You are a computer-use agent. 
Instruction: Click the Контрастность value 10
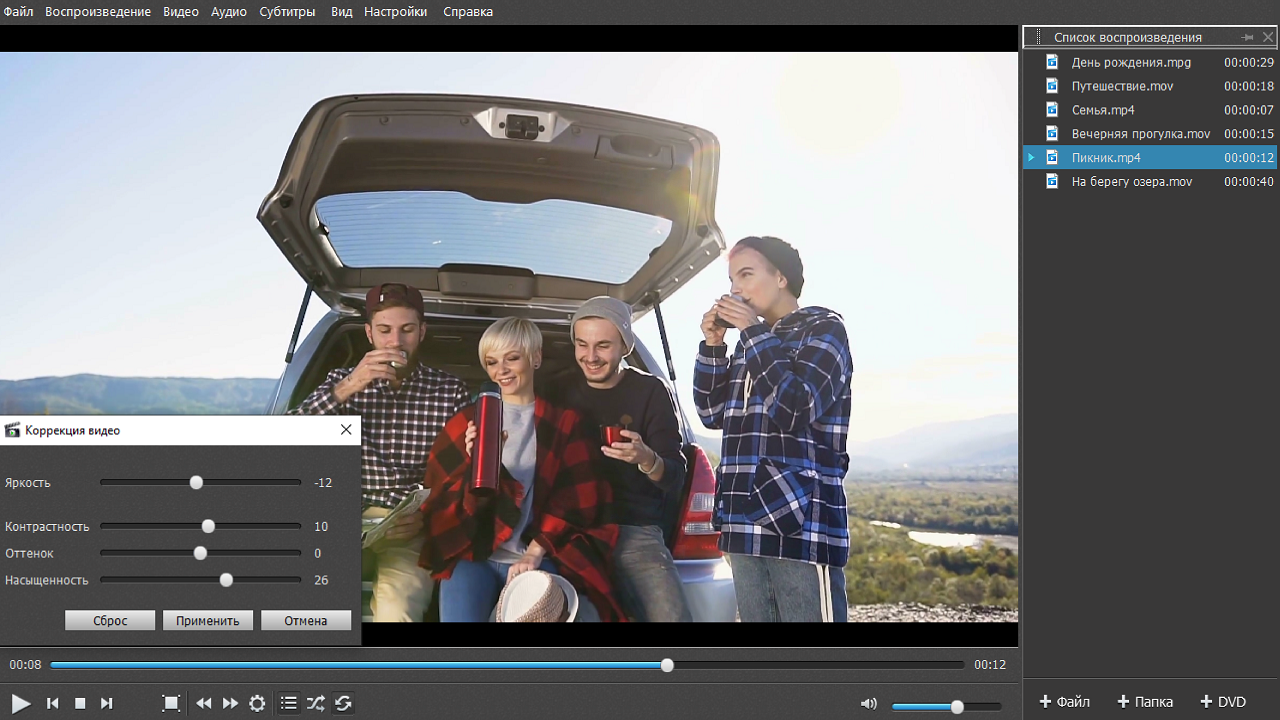(x=321, y=526)
